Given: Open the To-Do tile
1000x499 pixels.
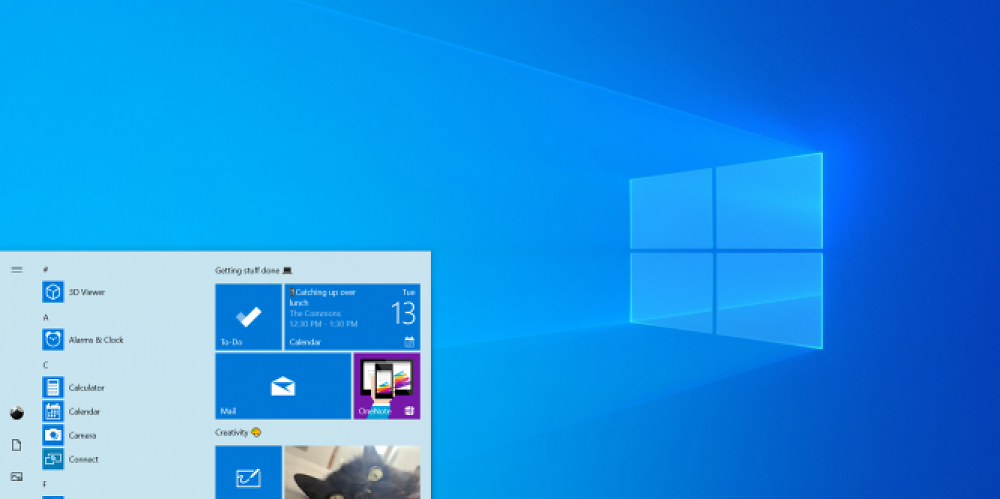Looking at the screenshot, I should tap(249, 317).
